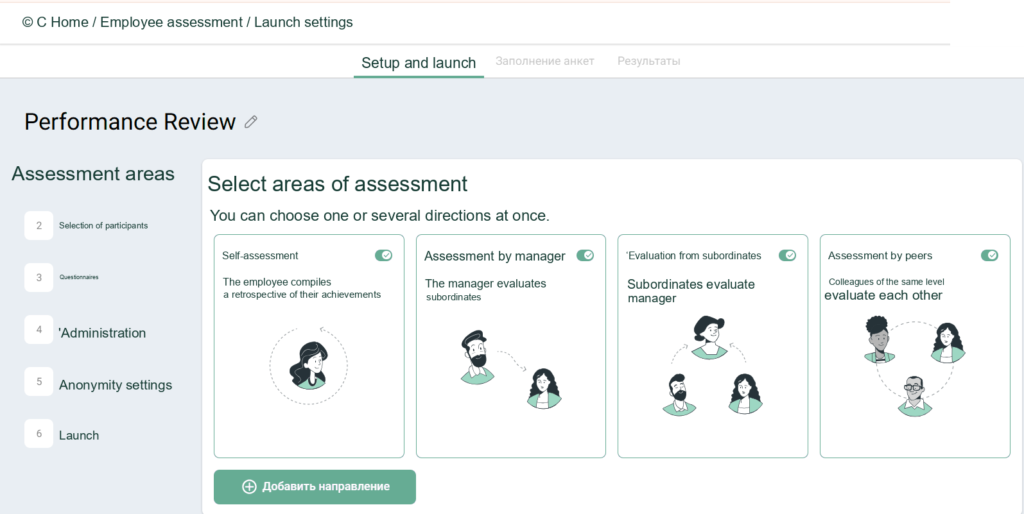The height and width of the screenshot is (514, 1024).
Task: Click the text 'Colleagues of the same level'
Action: [x=886, y=282]
